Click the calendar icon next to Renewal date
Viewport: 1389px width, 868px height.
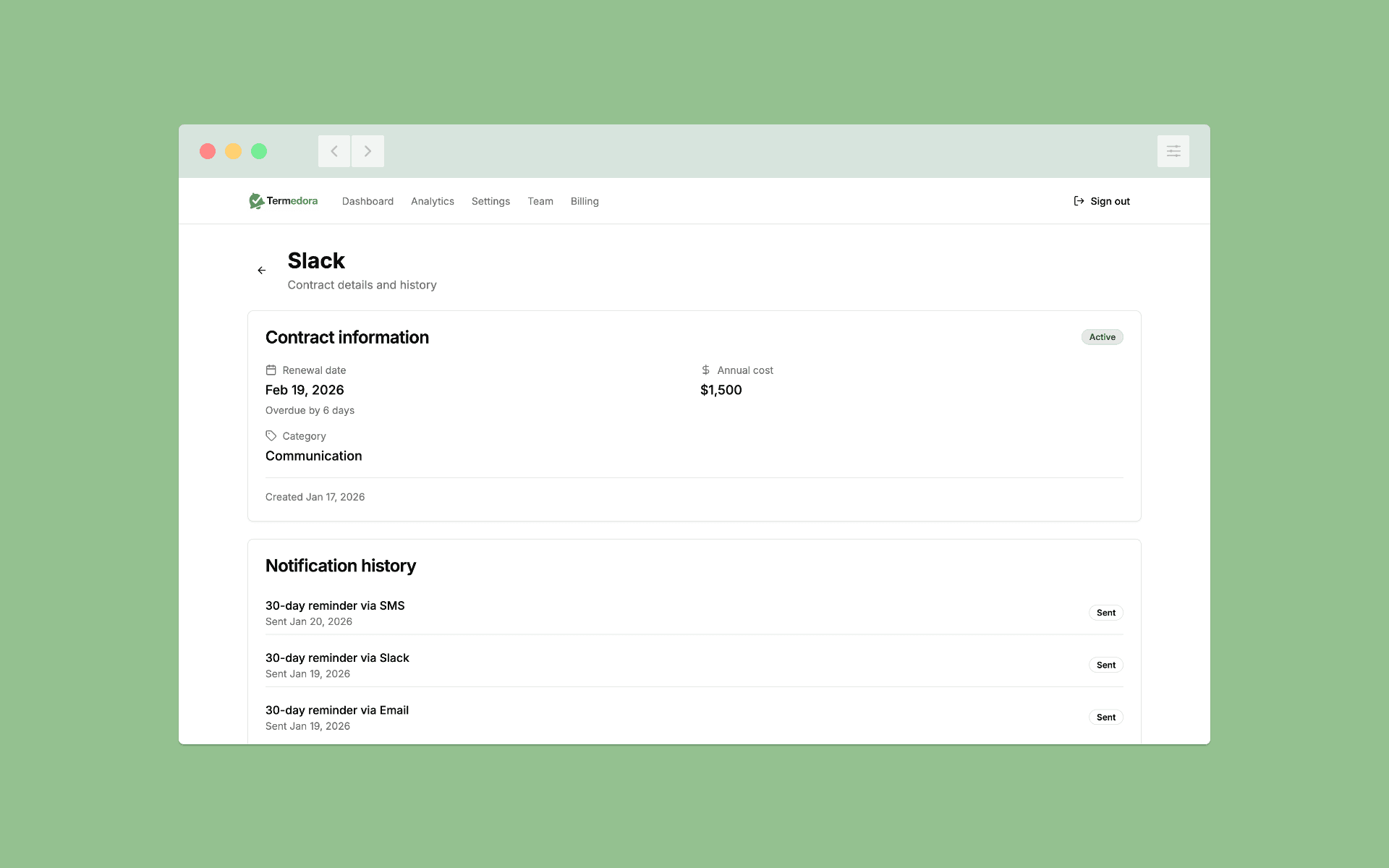click(271, 370)
